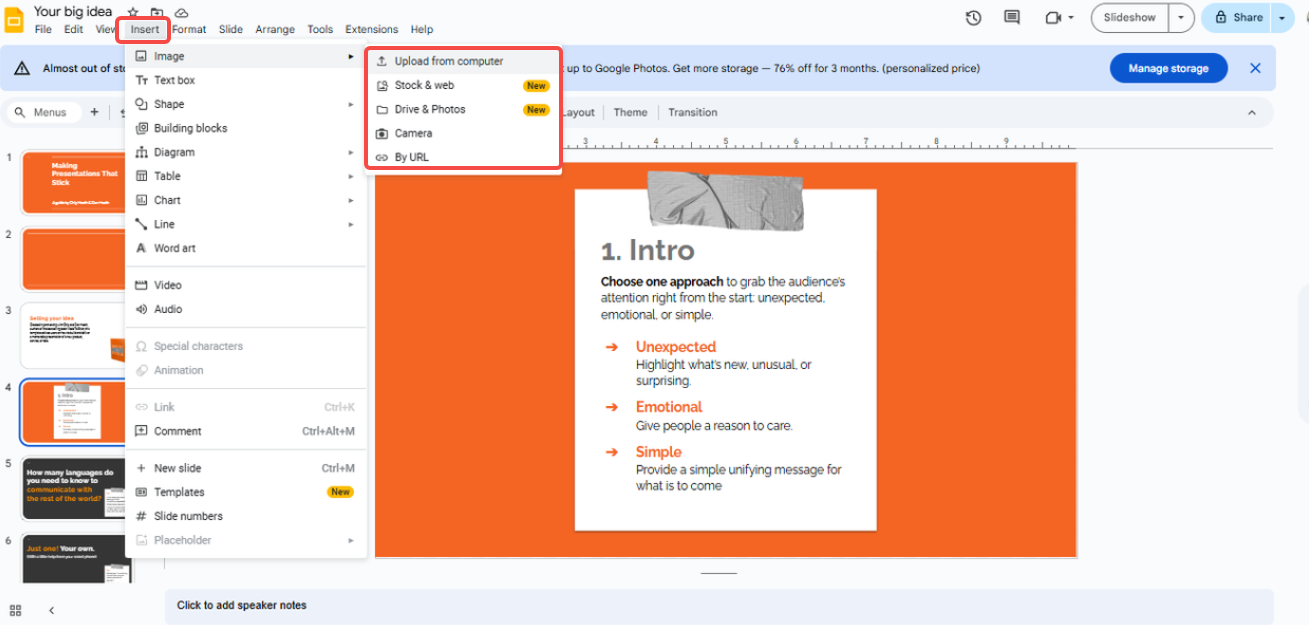Open the Slideshow dropdown arrow
Viewport: 1309px width, 625px height.
tap(1180, 17)
